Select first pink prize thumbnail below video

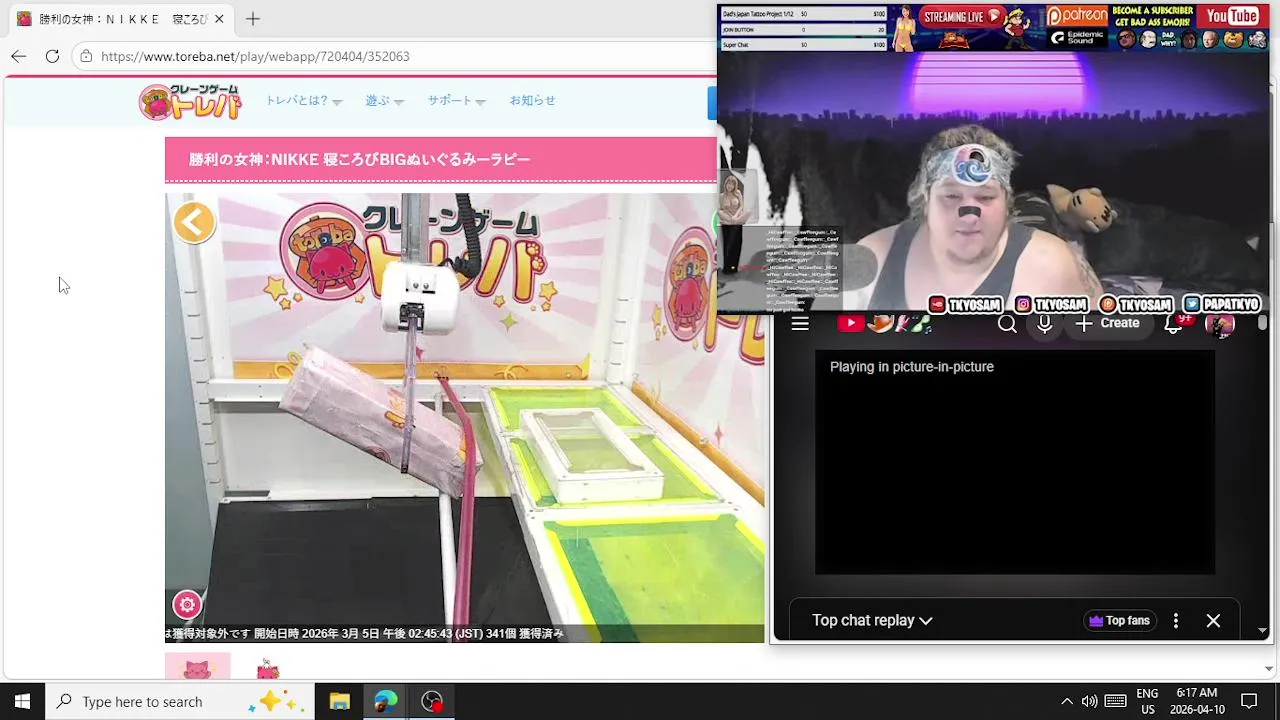pos(197,667)
